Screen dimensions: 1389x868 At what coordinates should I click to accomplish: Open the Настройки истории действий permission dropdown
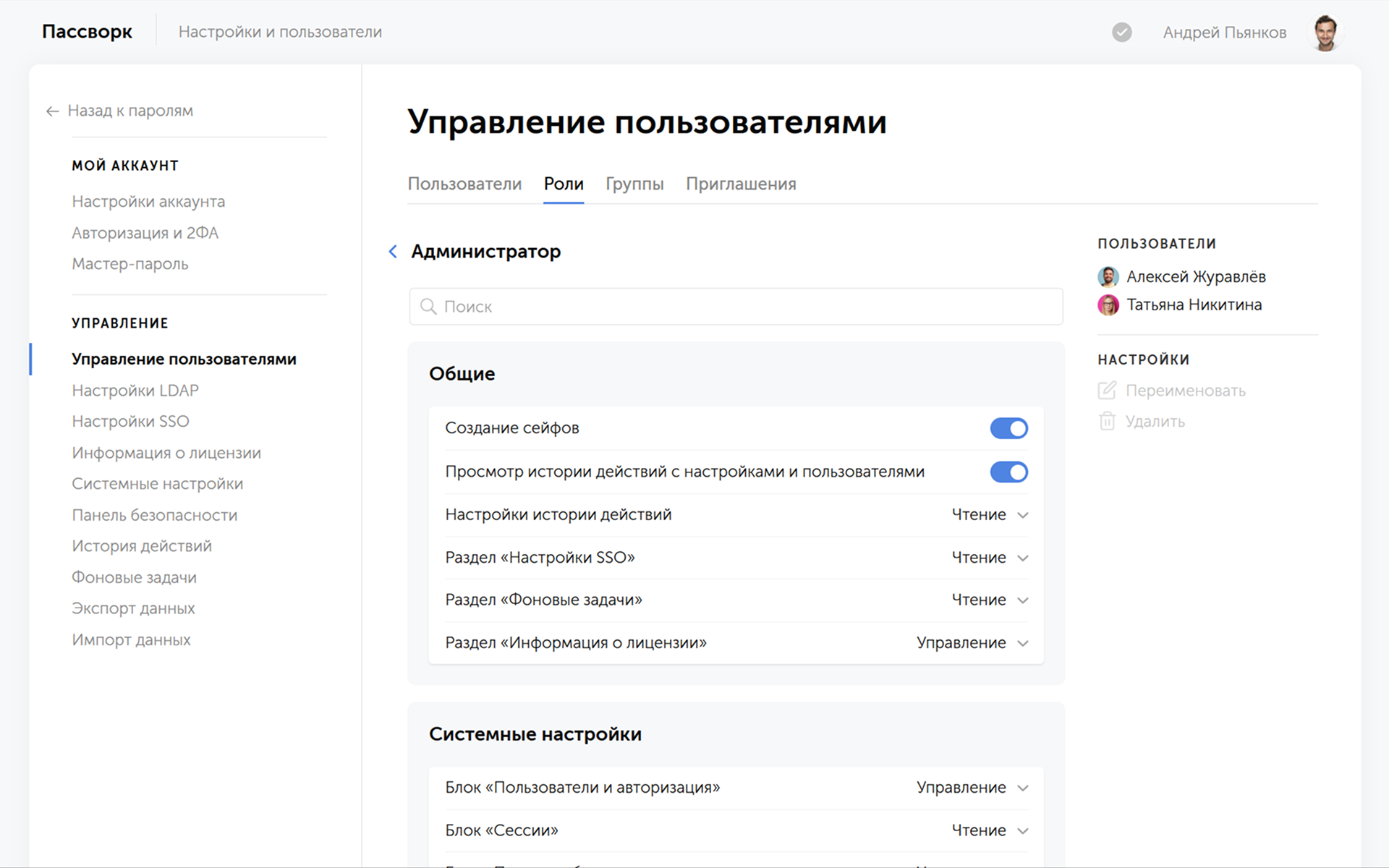[x=989, y=515]
